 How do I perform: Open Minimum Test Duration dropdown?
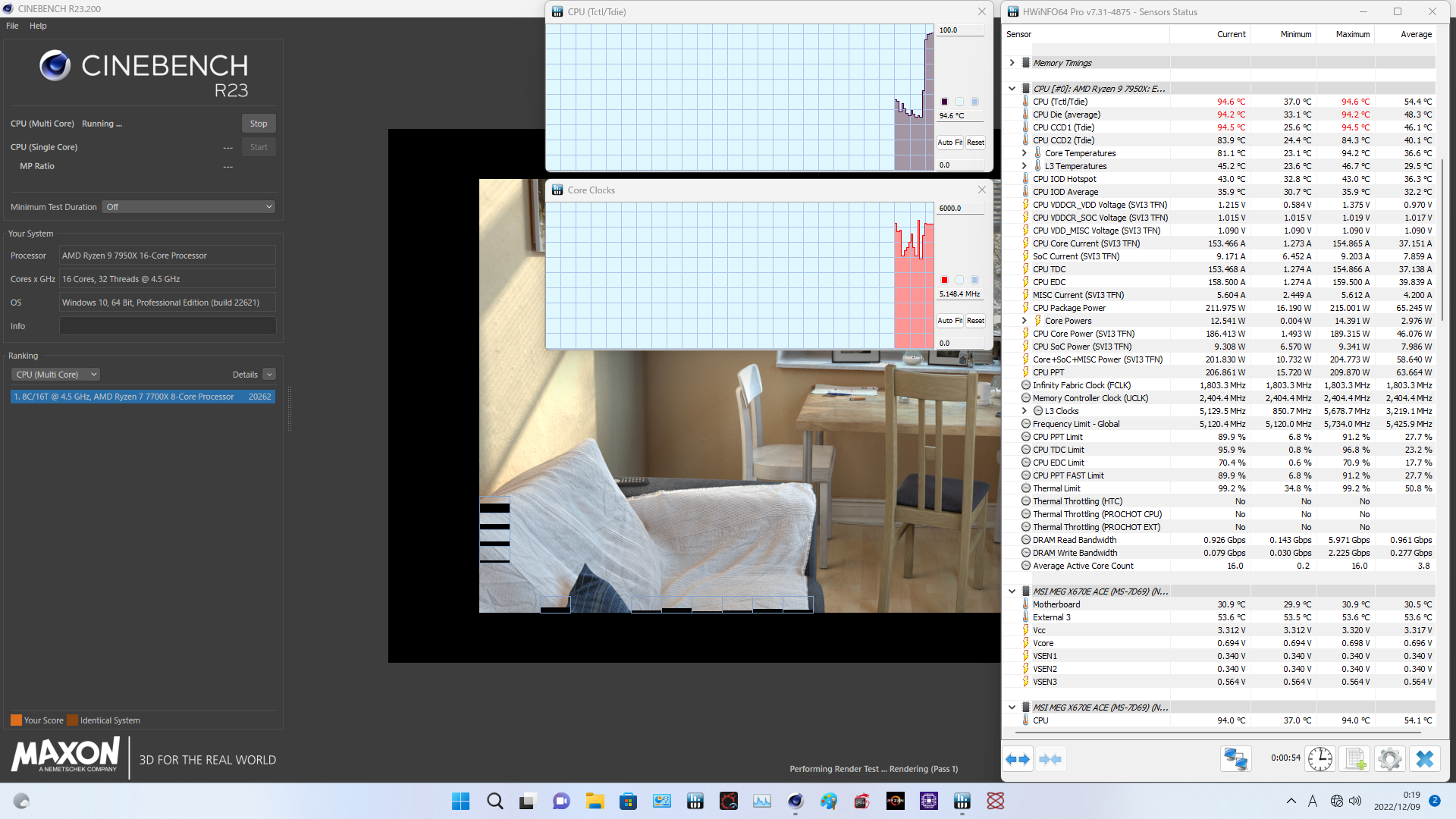click(x=188, y=207)
